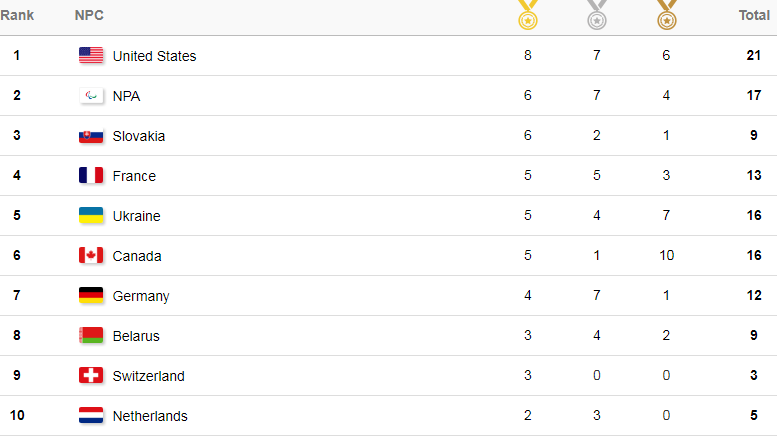This screenshot has height=436, width=777.
Task: Click the Netherlands flag icon
Action: [91, 415]
